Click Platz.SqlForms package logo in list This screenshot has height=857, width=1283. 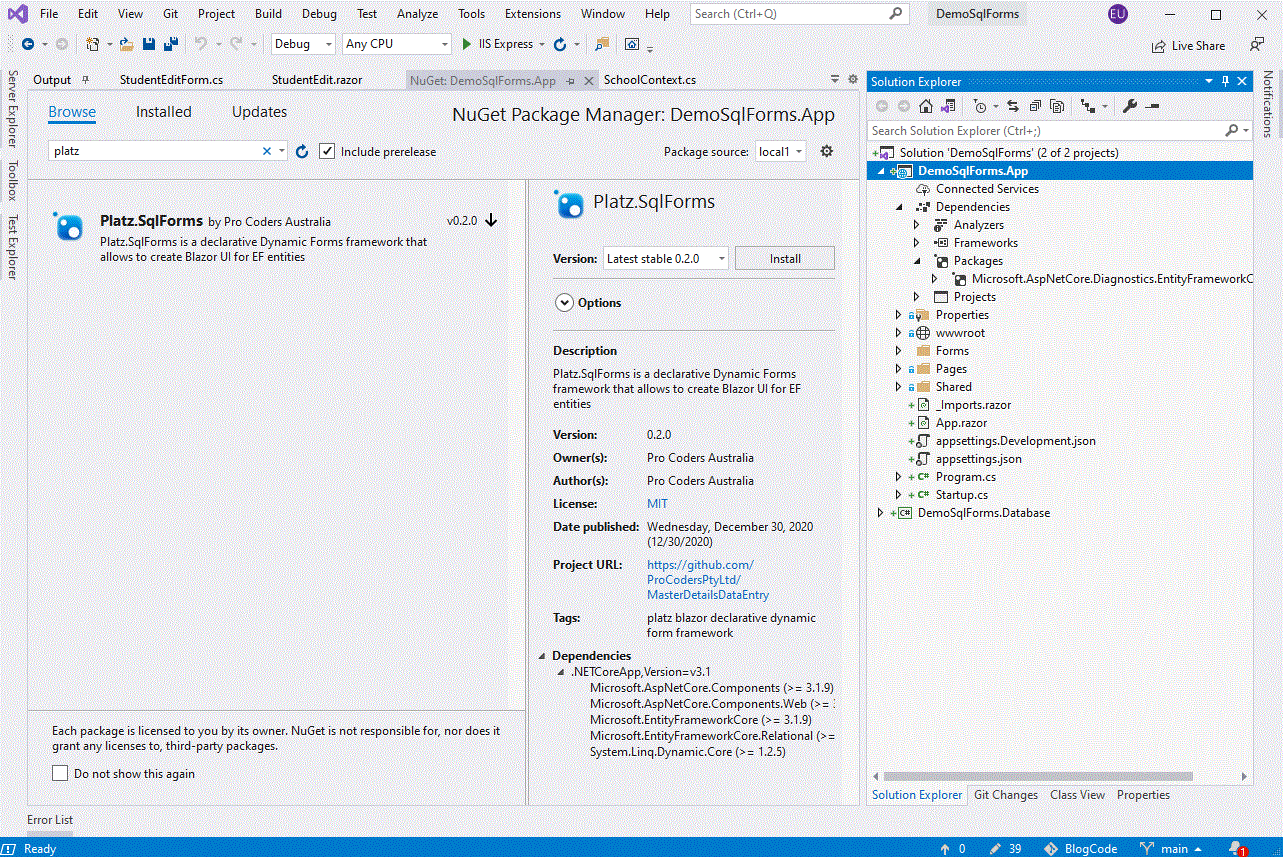click(69, 227)
